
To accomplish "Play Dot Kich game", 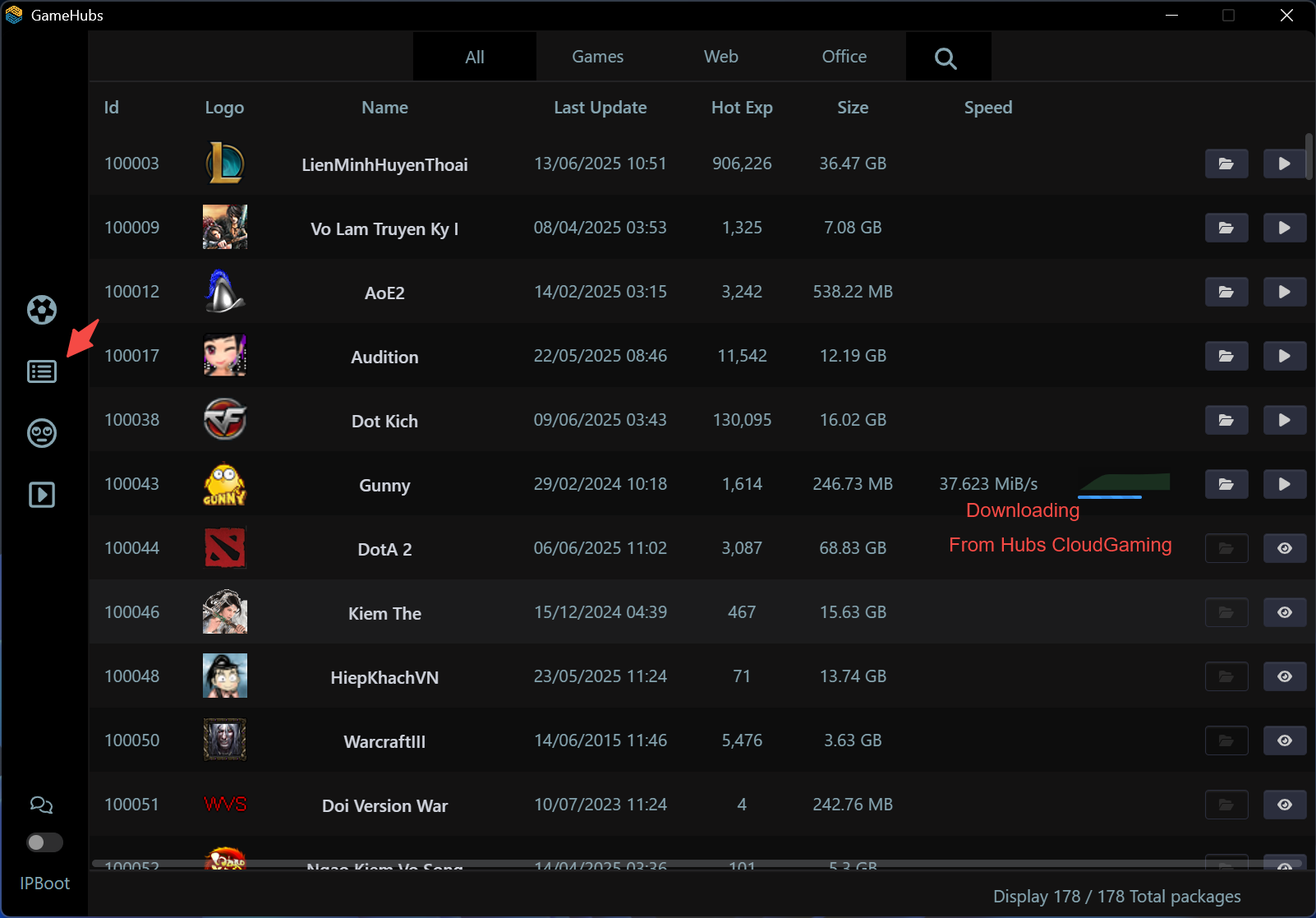I will pos(1284,420).
